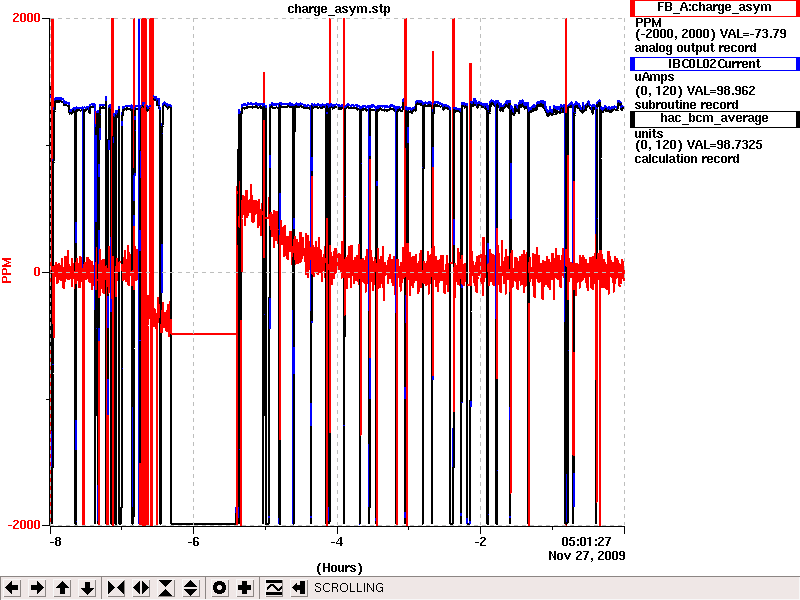Compress the vertical axis (hourglass icon)
This screenshot has width=800, height=600.
(166, 588)
